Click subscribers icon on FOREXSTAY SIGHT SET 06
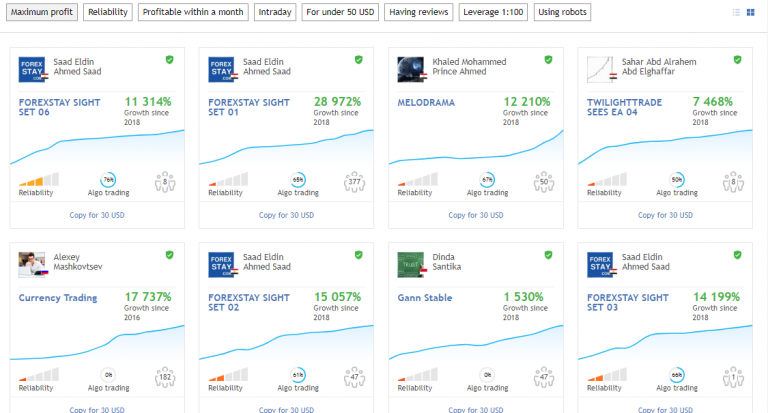Screen dimensions: 768x413 [165, 182]
